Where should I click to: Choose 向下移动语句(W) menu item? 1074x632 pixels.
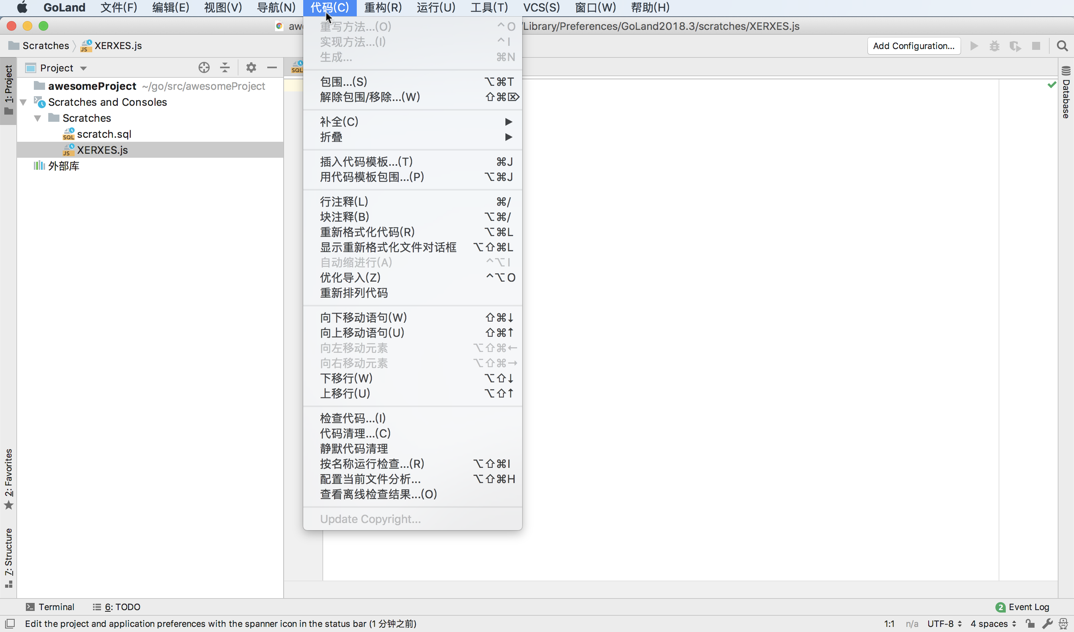[412, 318]
